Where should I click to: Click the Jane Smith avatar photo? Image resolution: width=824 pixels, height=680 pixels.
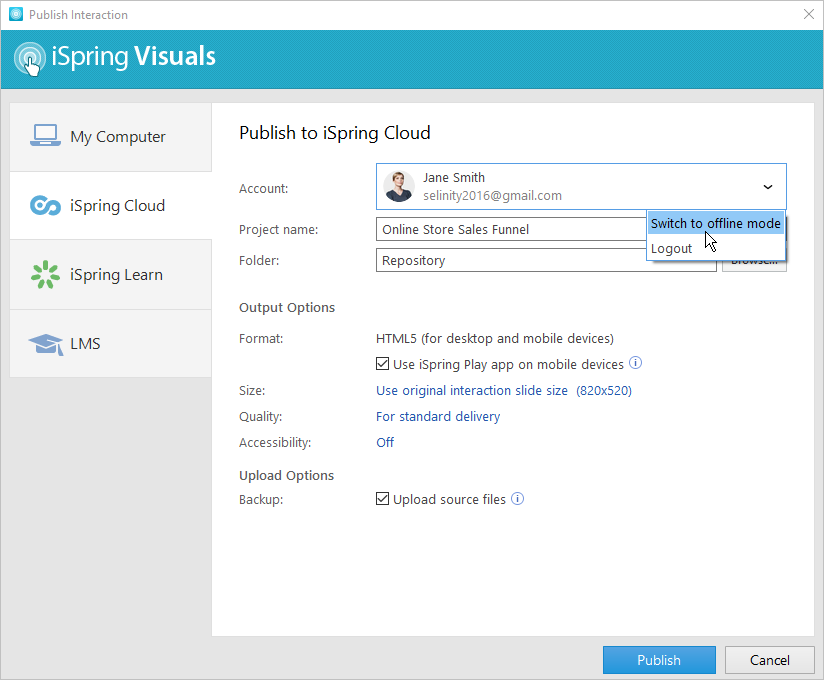coord(399,187)
